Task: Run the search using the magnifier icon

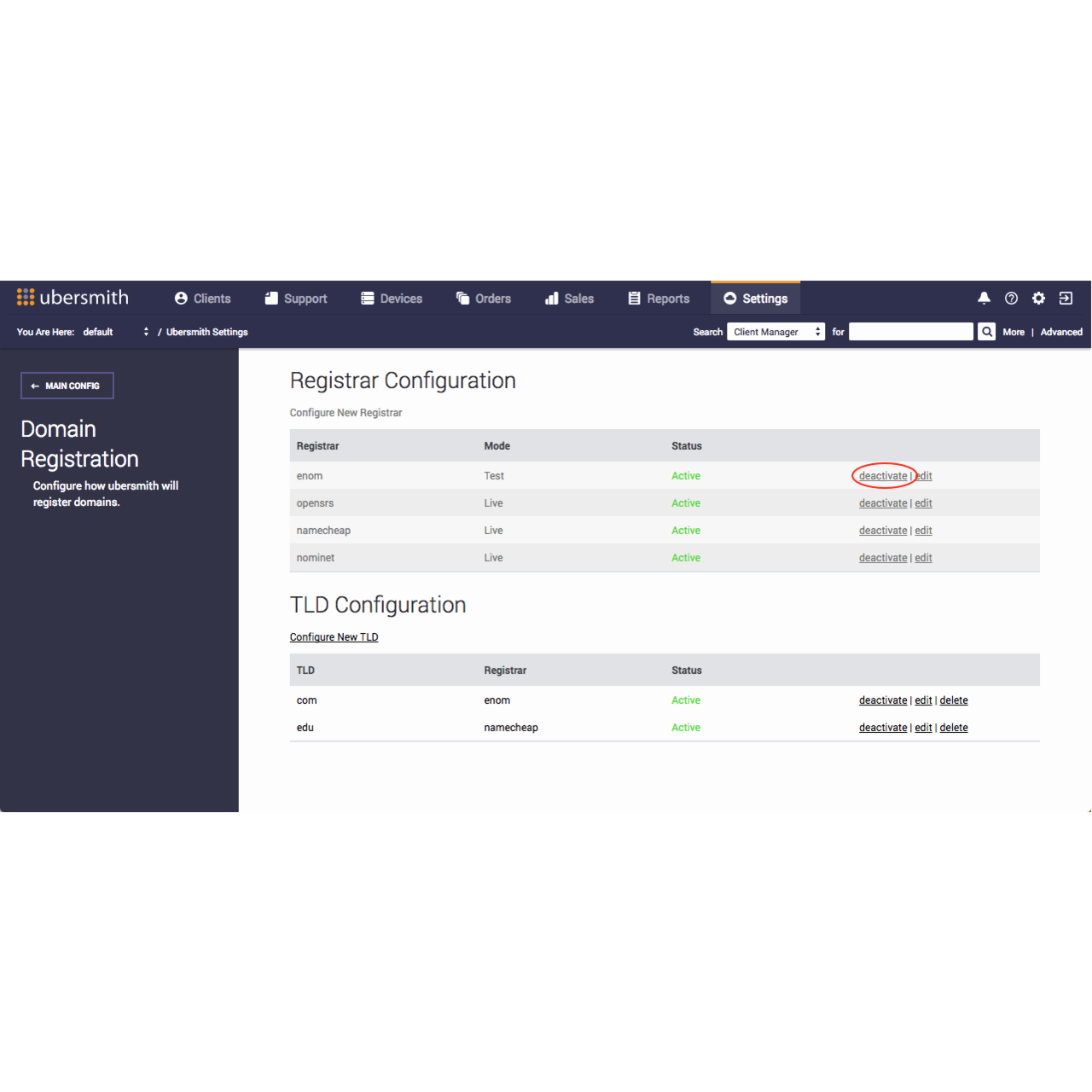Action: [x=986, y=331]
